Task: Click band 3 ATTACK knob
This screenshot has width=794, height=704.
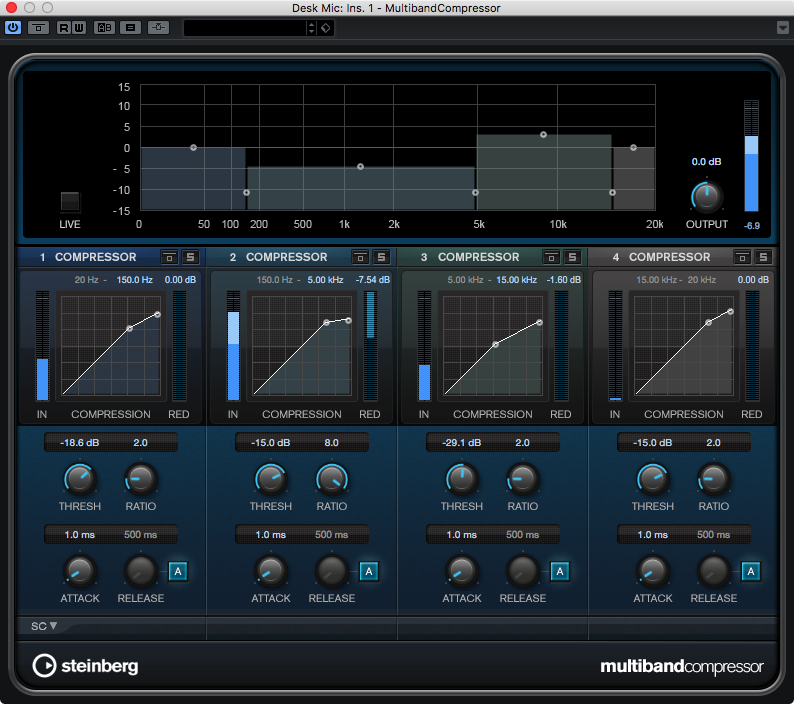Action: (461, 571)
